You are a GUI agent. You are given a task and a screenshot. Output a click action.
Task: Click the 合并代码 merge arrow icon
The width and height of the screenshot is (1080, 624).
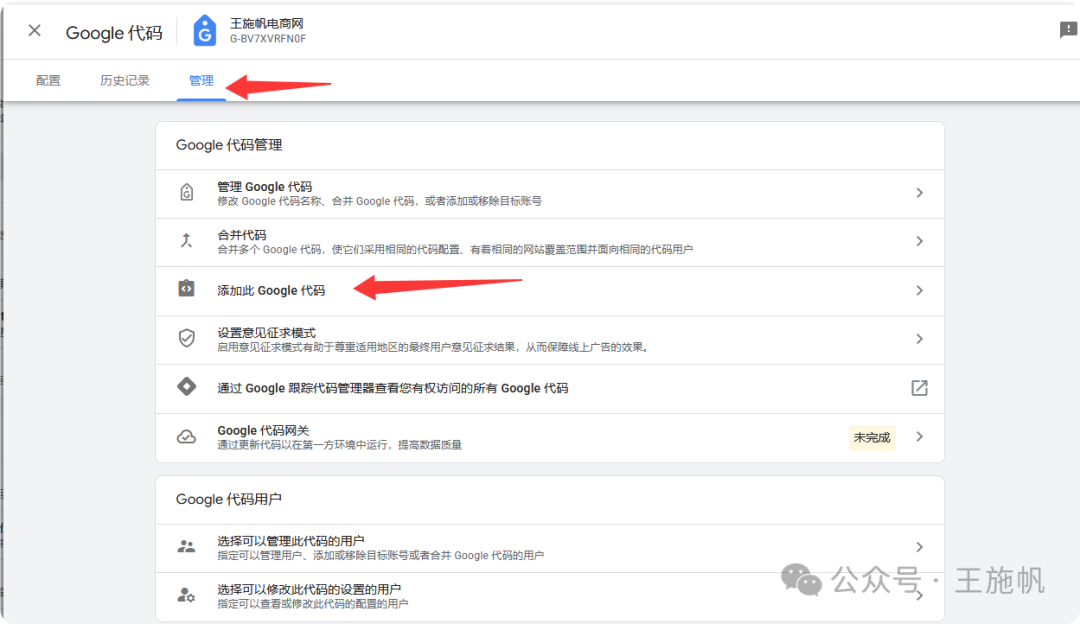(x=187, y=240)
